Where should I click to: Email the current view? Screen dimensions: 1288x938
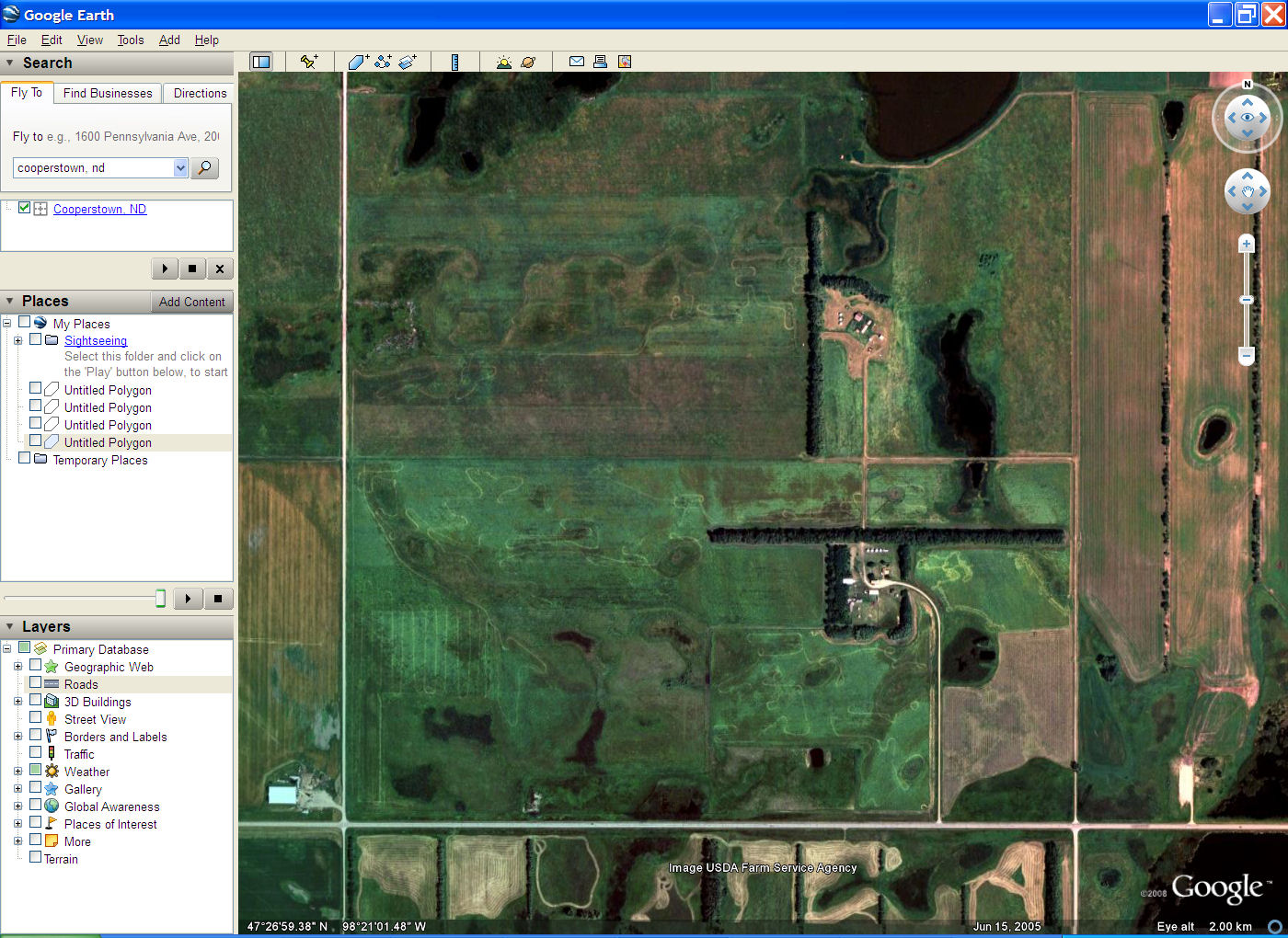tap(577, 62)
